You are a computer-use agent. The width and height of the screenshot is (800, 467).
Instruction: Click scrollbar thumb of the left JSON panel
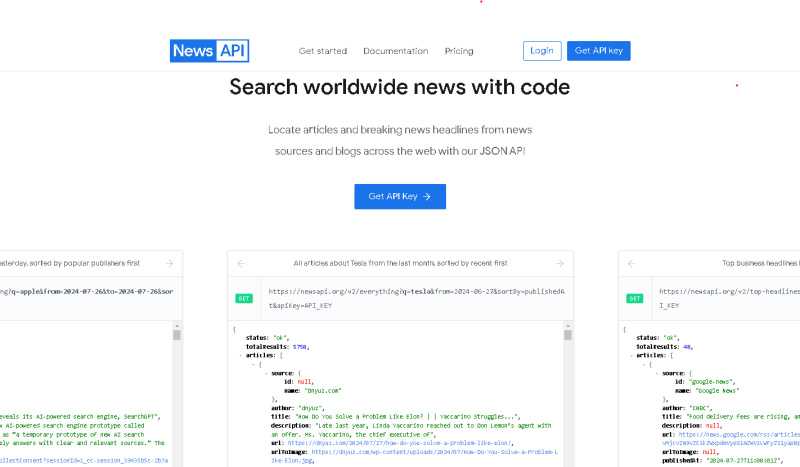coord(177,335)
